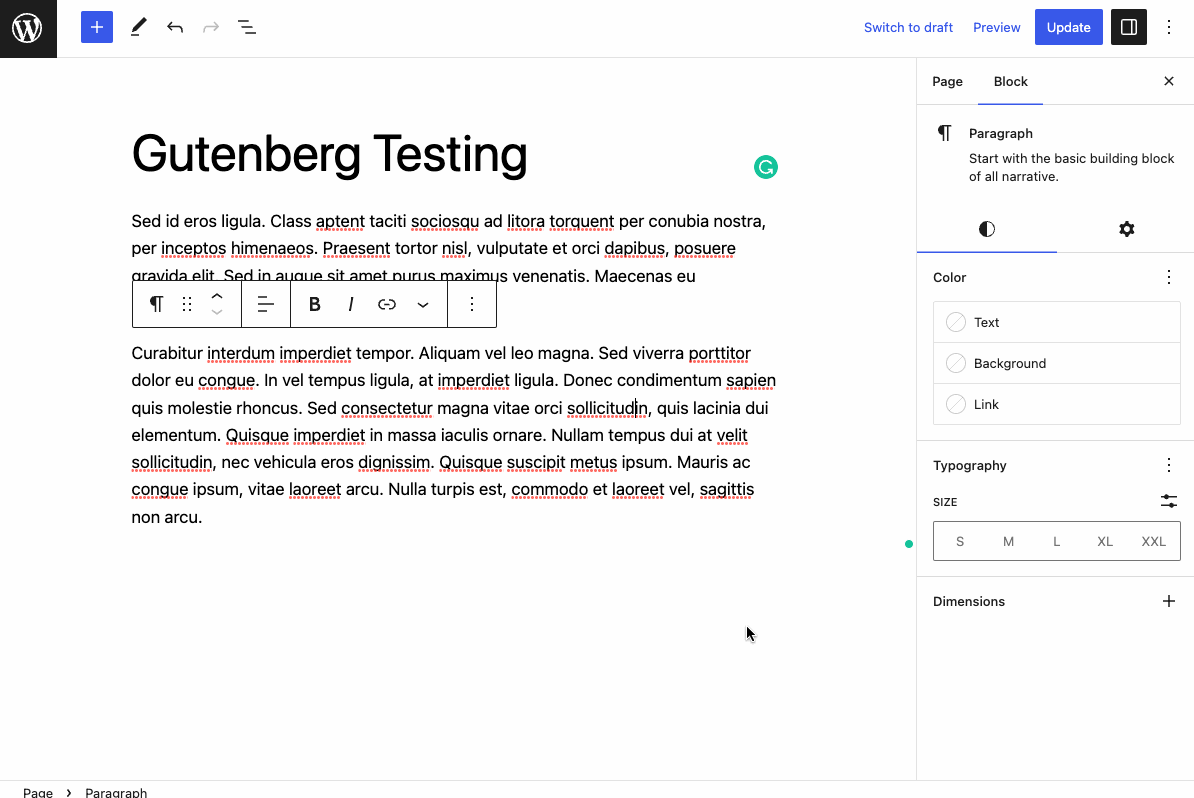1194x798 pixels.
Task: Insert a link from block toolbar
Action: click(x=387, y=305)
